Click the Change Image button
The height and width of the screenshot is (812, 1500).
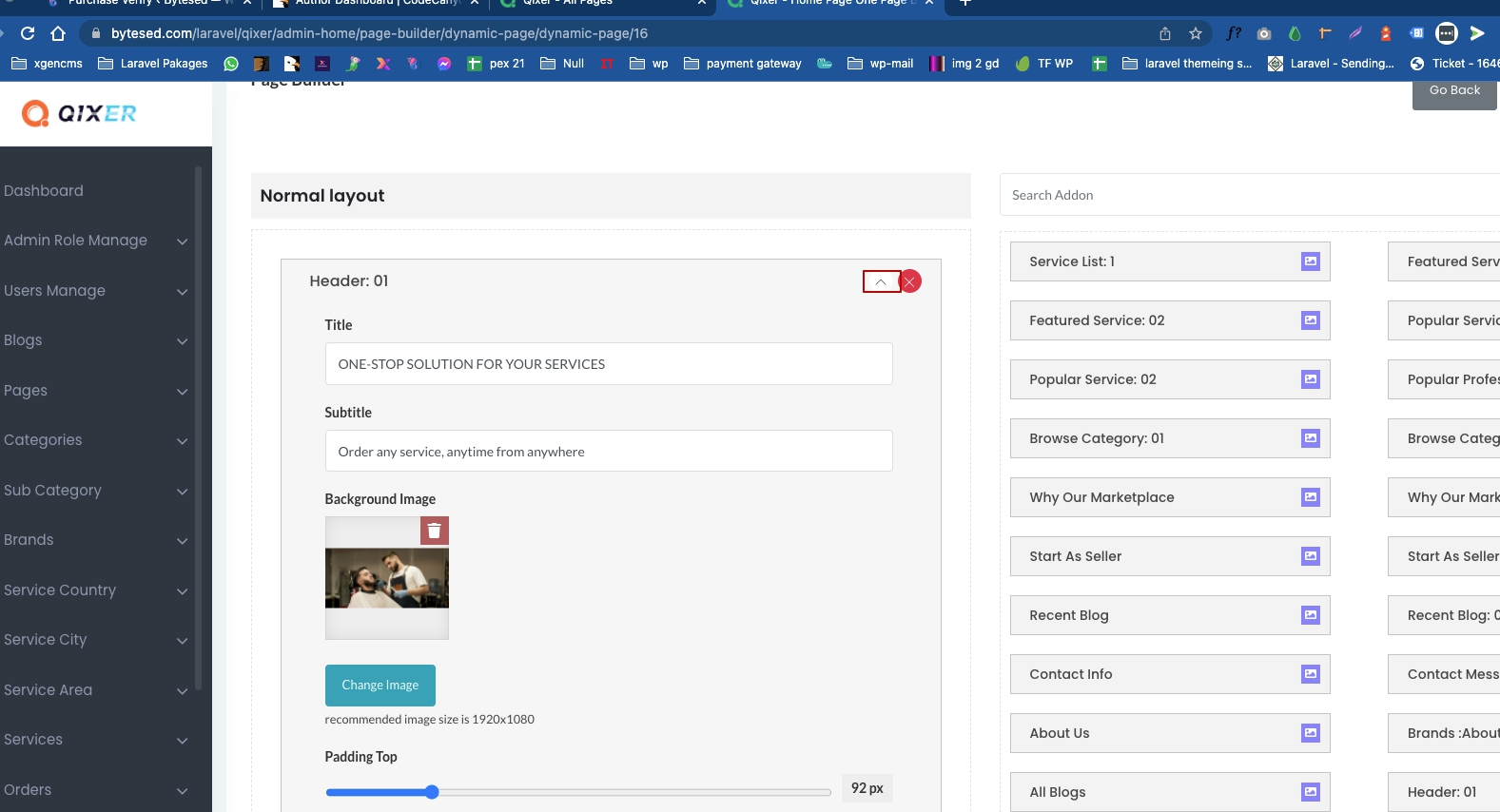[x=380, y=685]
